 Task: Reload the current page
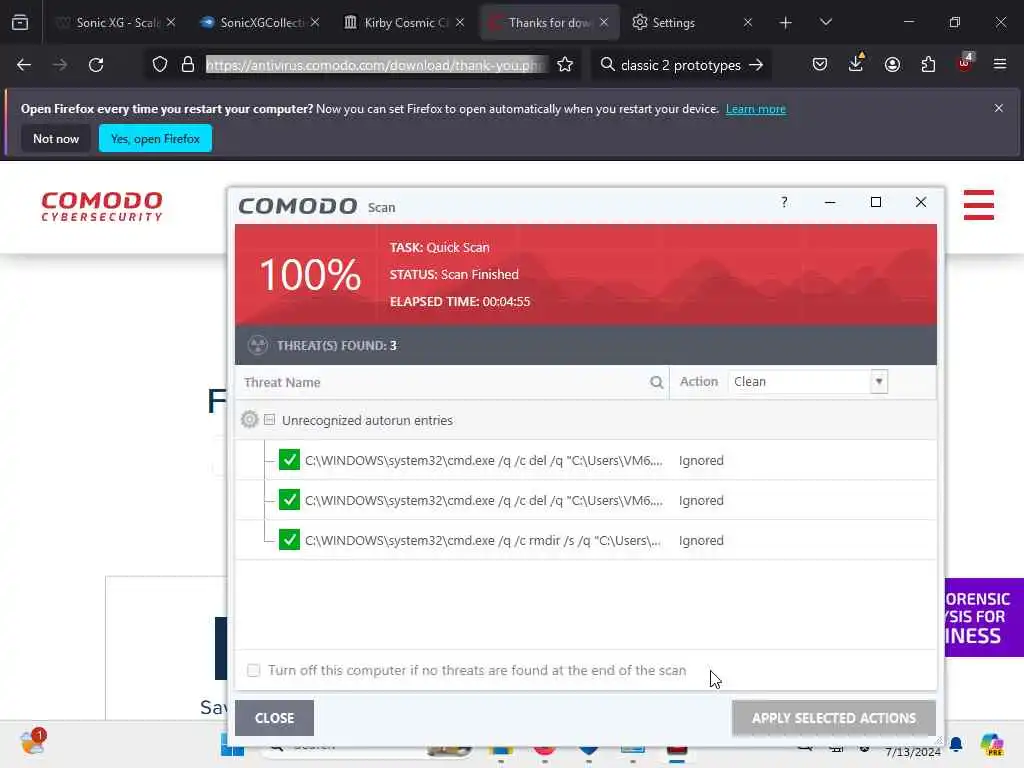(x=96, y=65)
